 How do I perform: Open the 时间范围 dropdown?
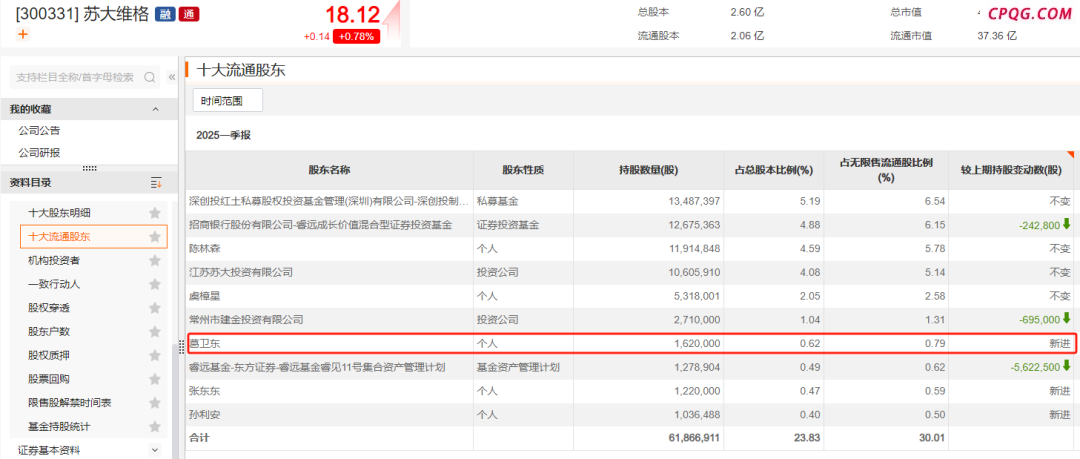227,101
